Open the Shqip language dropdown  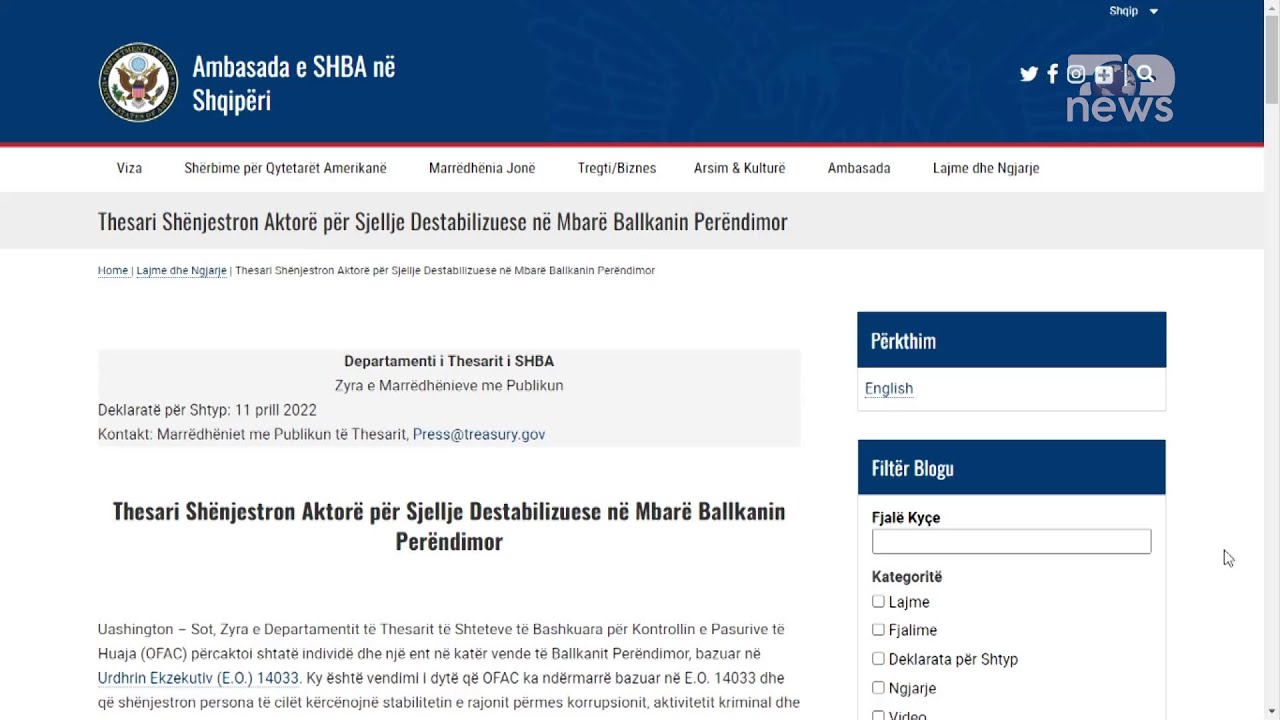pyautogui.click(x=1133, y=11)
